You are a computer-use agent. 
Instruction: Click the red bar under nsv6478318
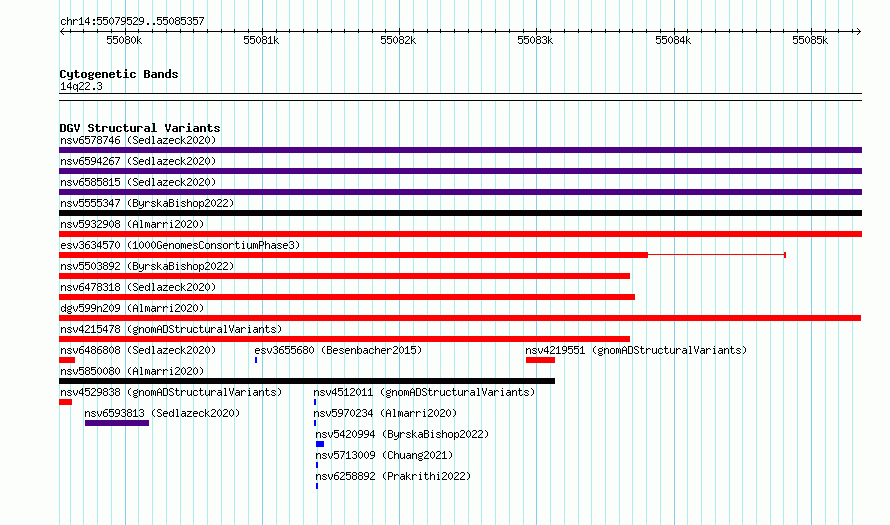coord(347,297)
